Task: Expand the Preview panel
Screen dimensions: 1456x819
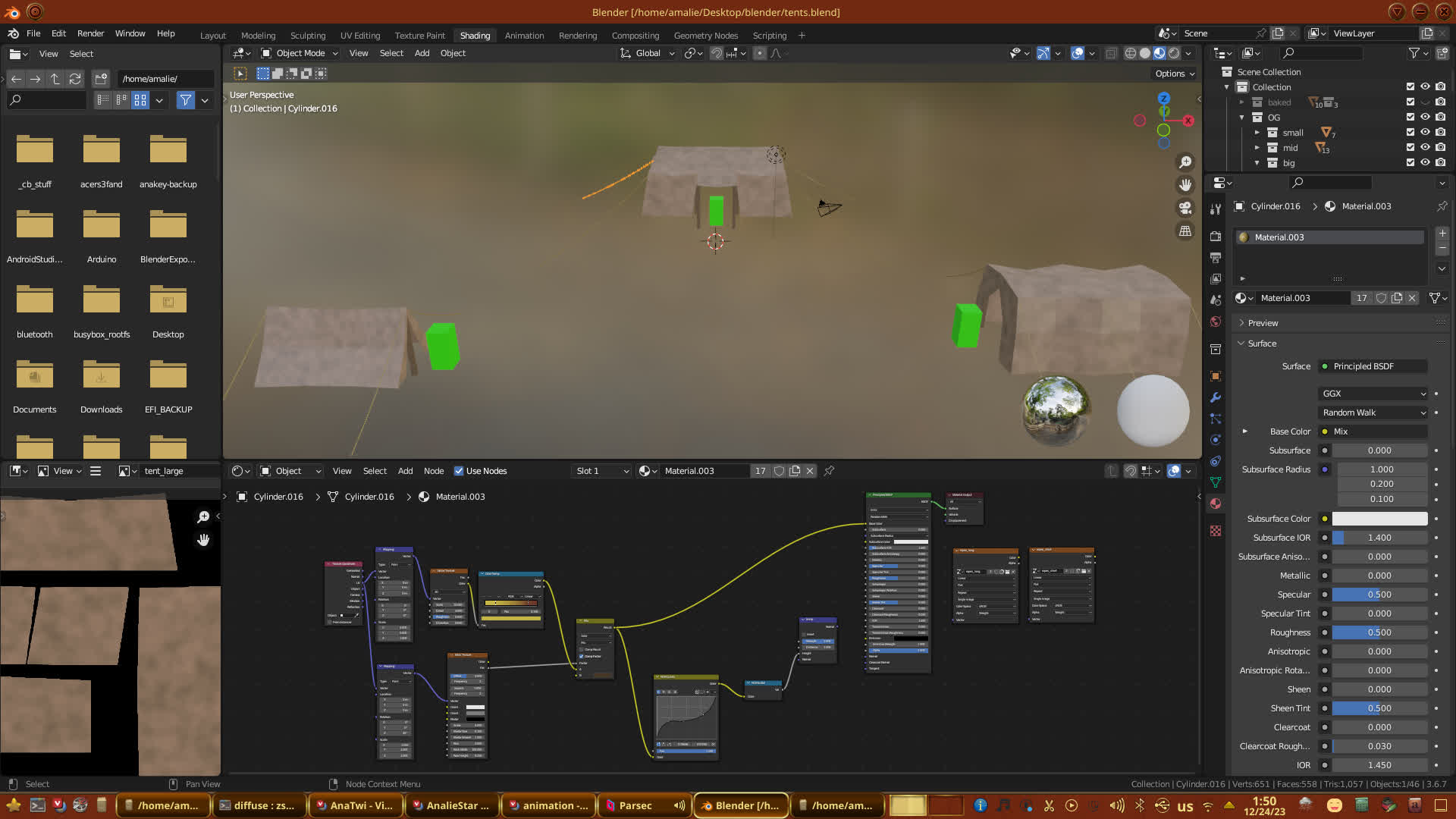Action: 1263,323
